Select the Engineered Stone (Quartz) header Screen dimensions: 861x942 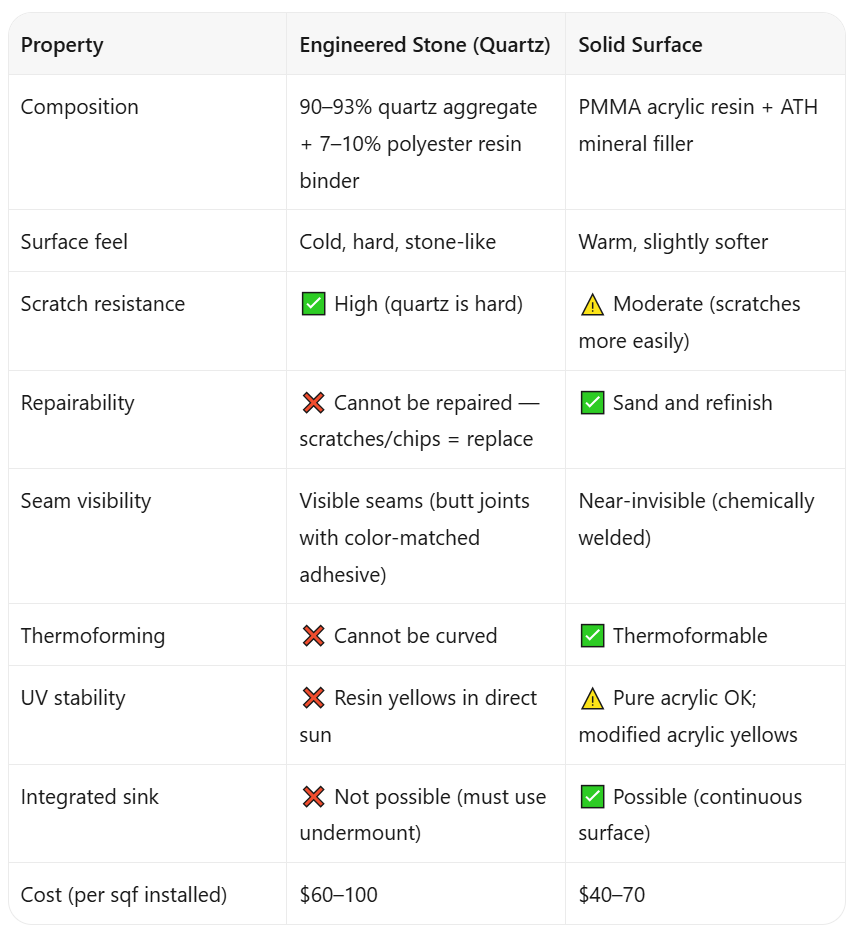(425, 45)
